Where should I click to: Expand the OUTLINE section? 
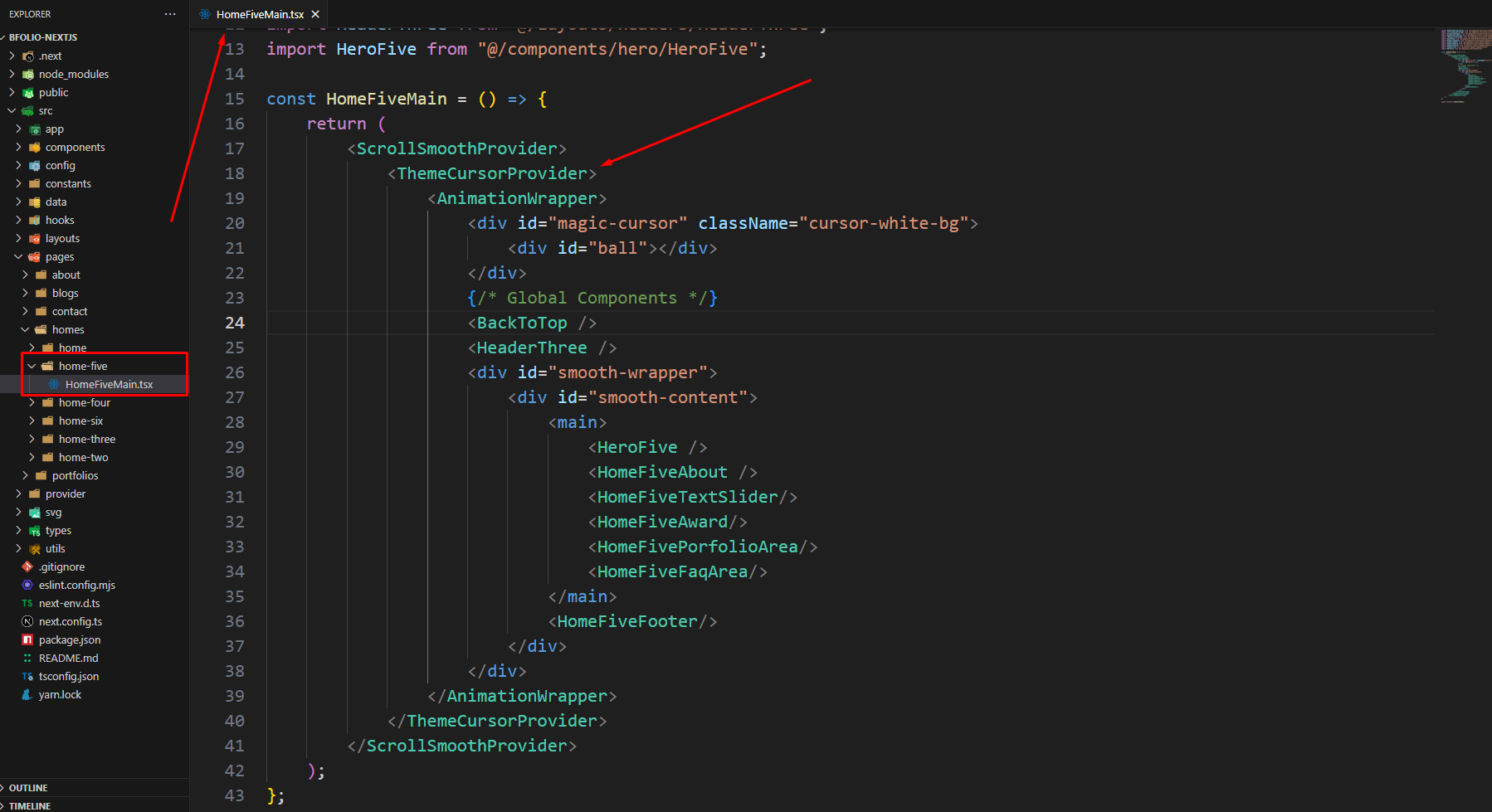[28, 787]
